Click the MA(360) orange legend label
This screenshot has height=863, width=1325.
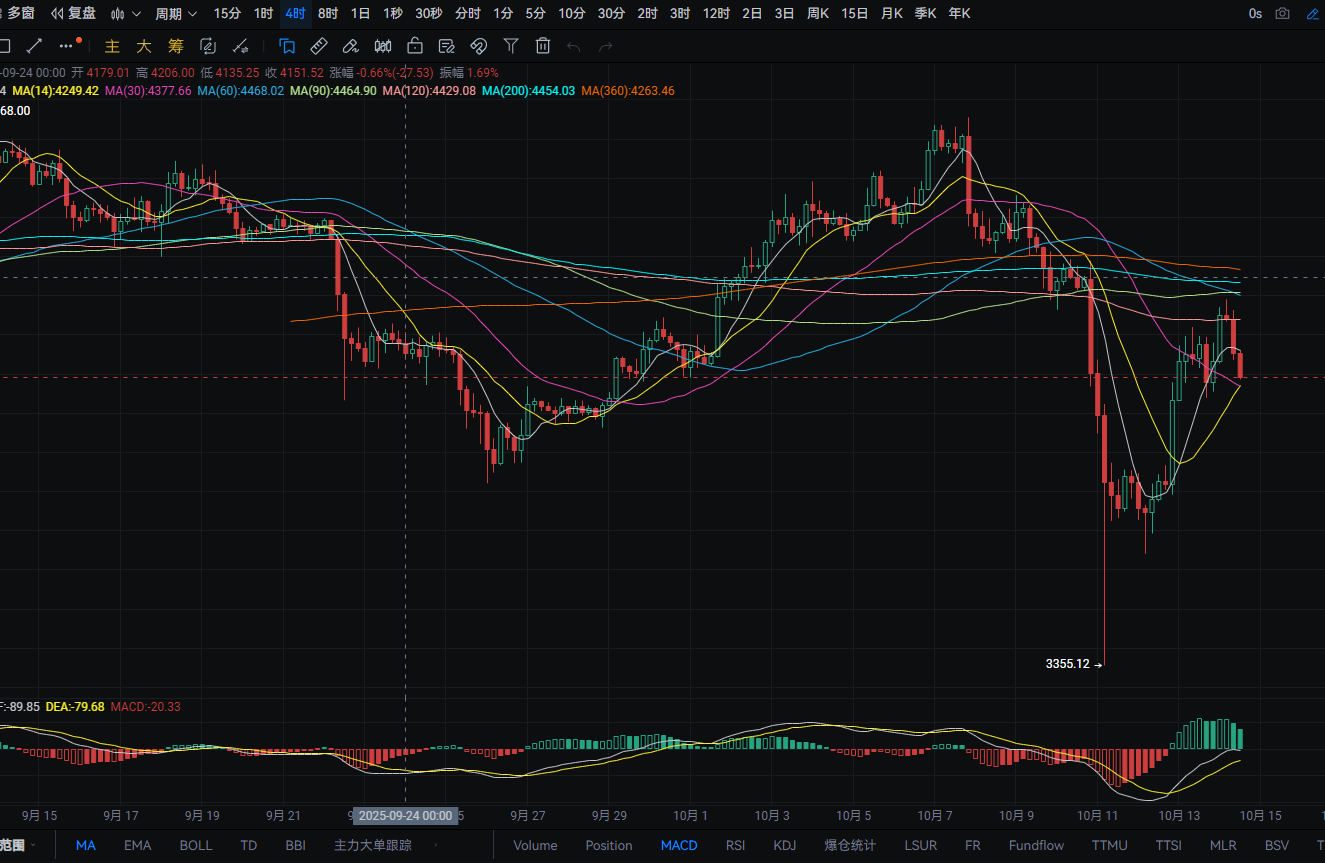627,91
